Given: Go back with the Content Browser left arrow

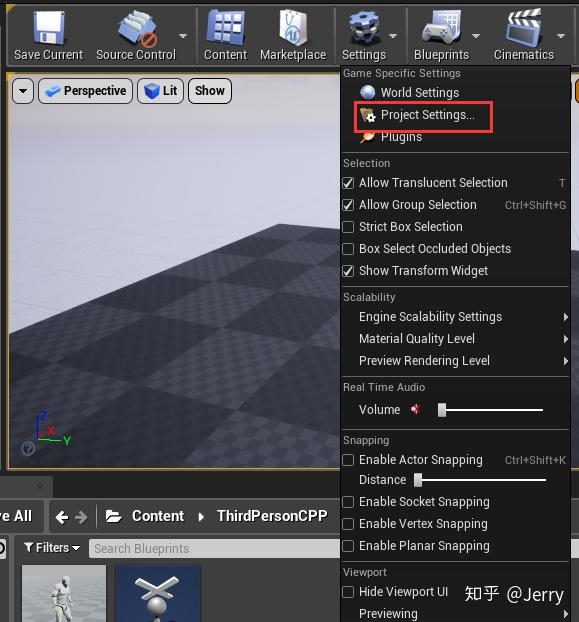Looking at the screenshot, I should [x=61, y=517].
